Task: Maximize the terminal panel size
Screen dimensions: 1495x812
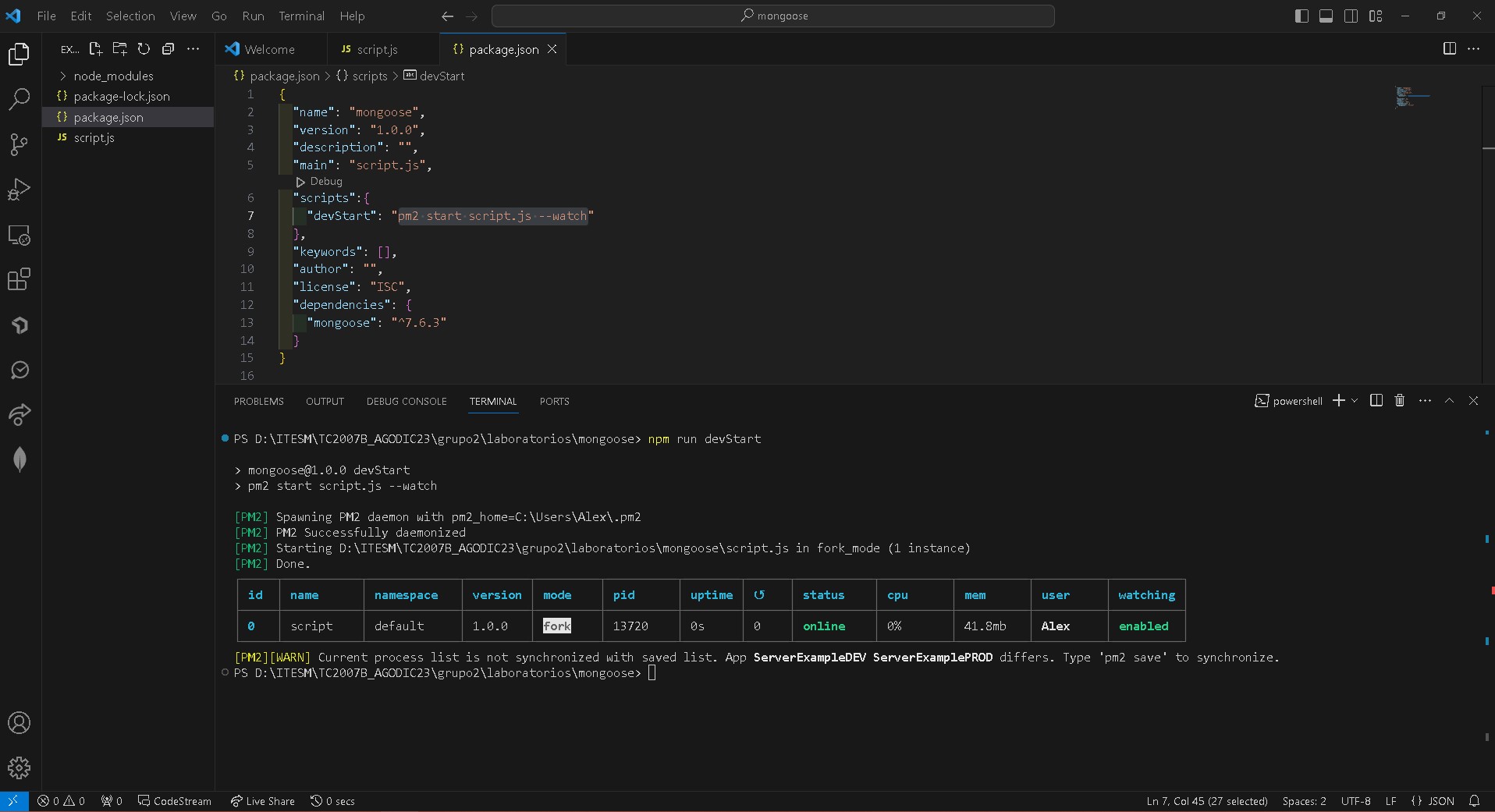Action: (x=1449, y=400)
